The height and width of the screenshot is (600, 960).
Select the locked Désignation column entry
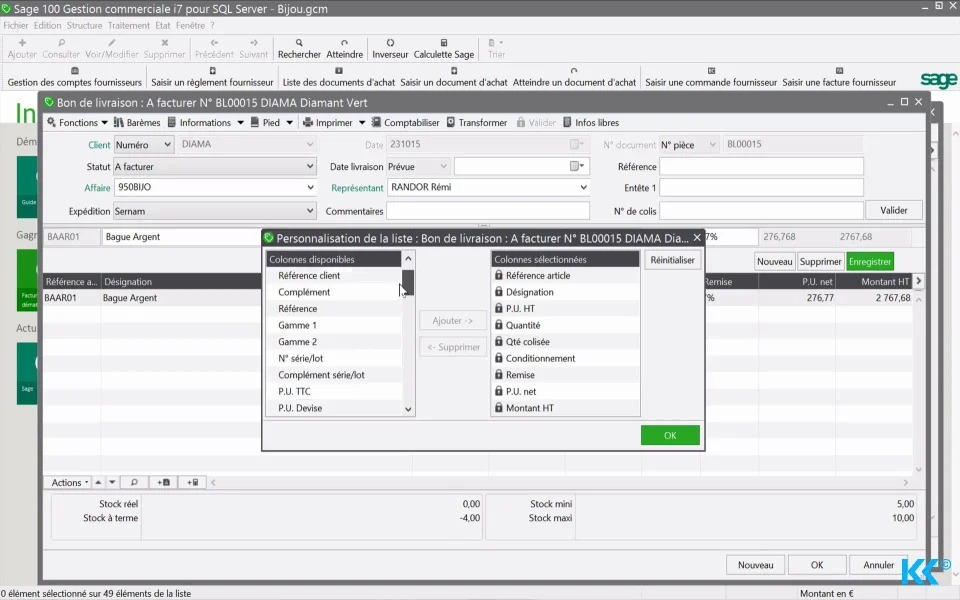(564, 292)
